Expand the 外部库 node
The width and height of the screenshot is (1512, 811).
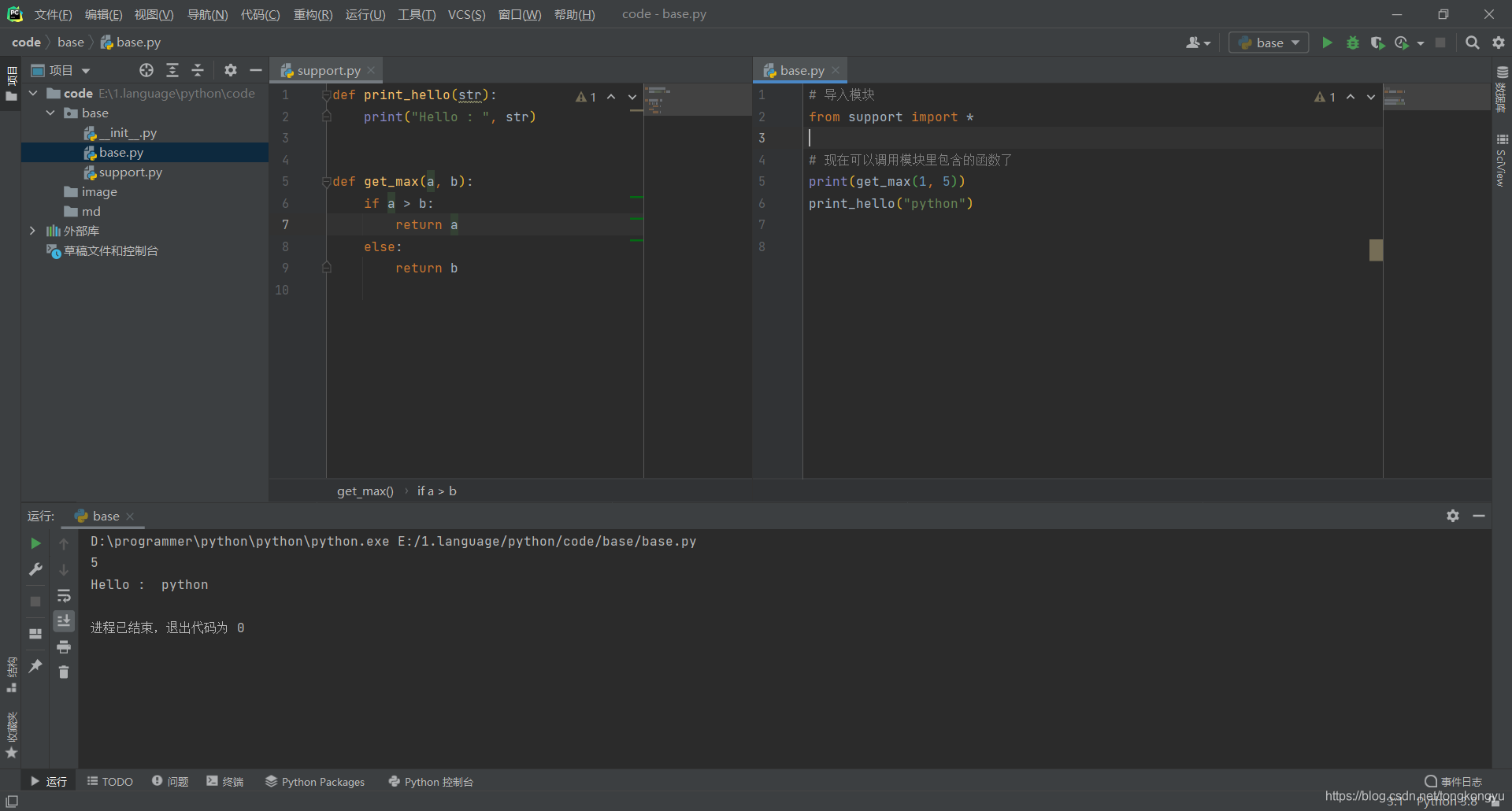(32, 231)
